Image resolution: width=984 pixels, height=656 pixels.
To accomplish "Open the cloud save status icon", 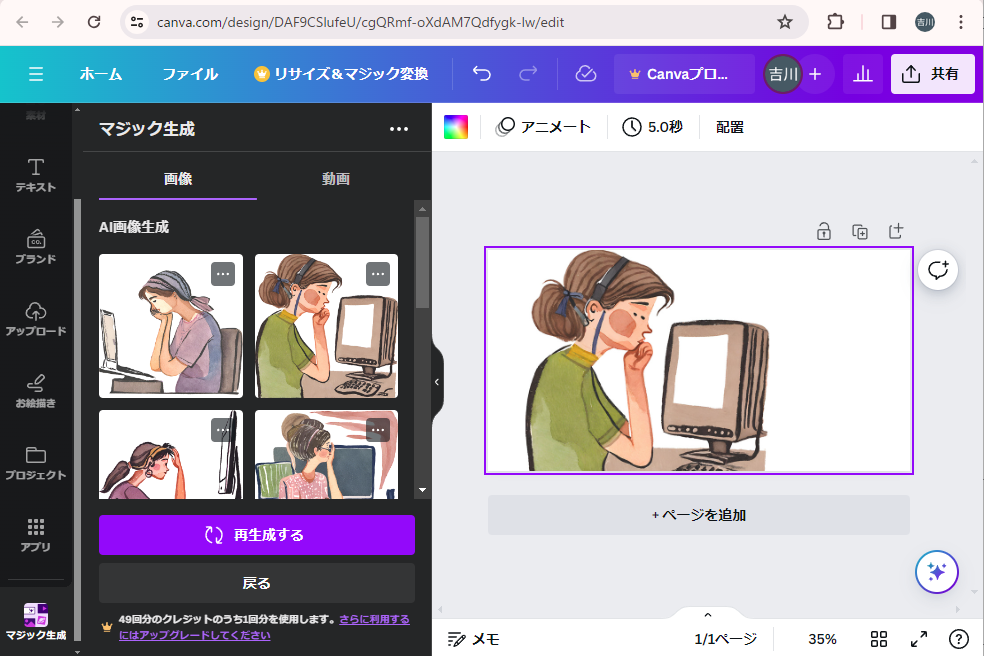I will (x=586, y=74).
